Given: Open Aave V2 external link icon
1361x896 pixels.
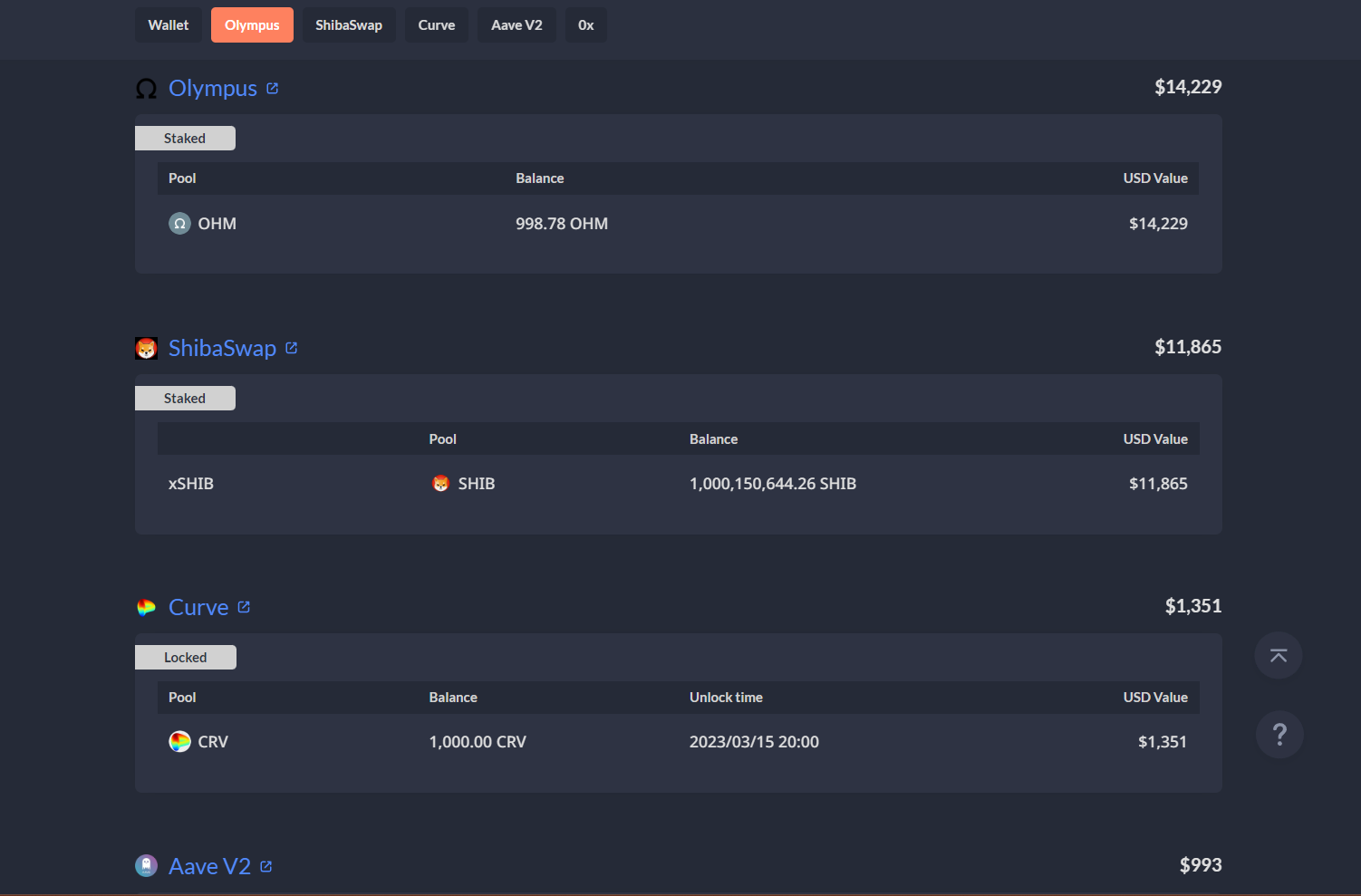Looking at the screenshot, I should point(265,866).
